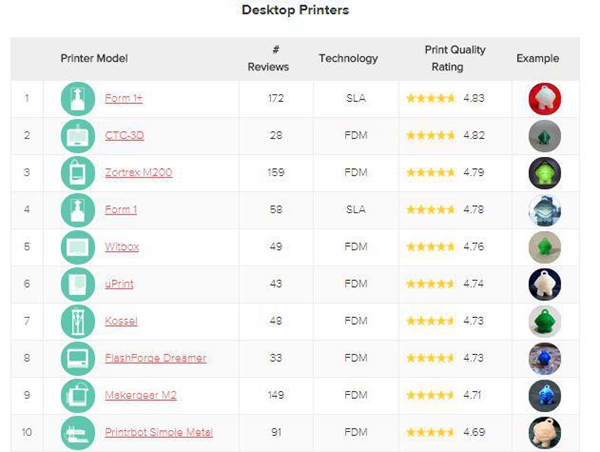Screen dimensions: 600x452
Task: Click the Form 1 model link
Action: click(x=121, y=210)
